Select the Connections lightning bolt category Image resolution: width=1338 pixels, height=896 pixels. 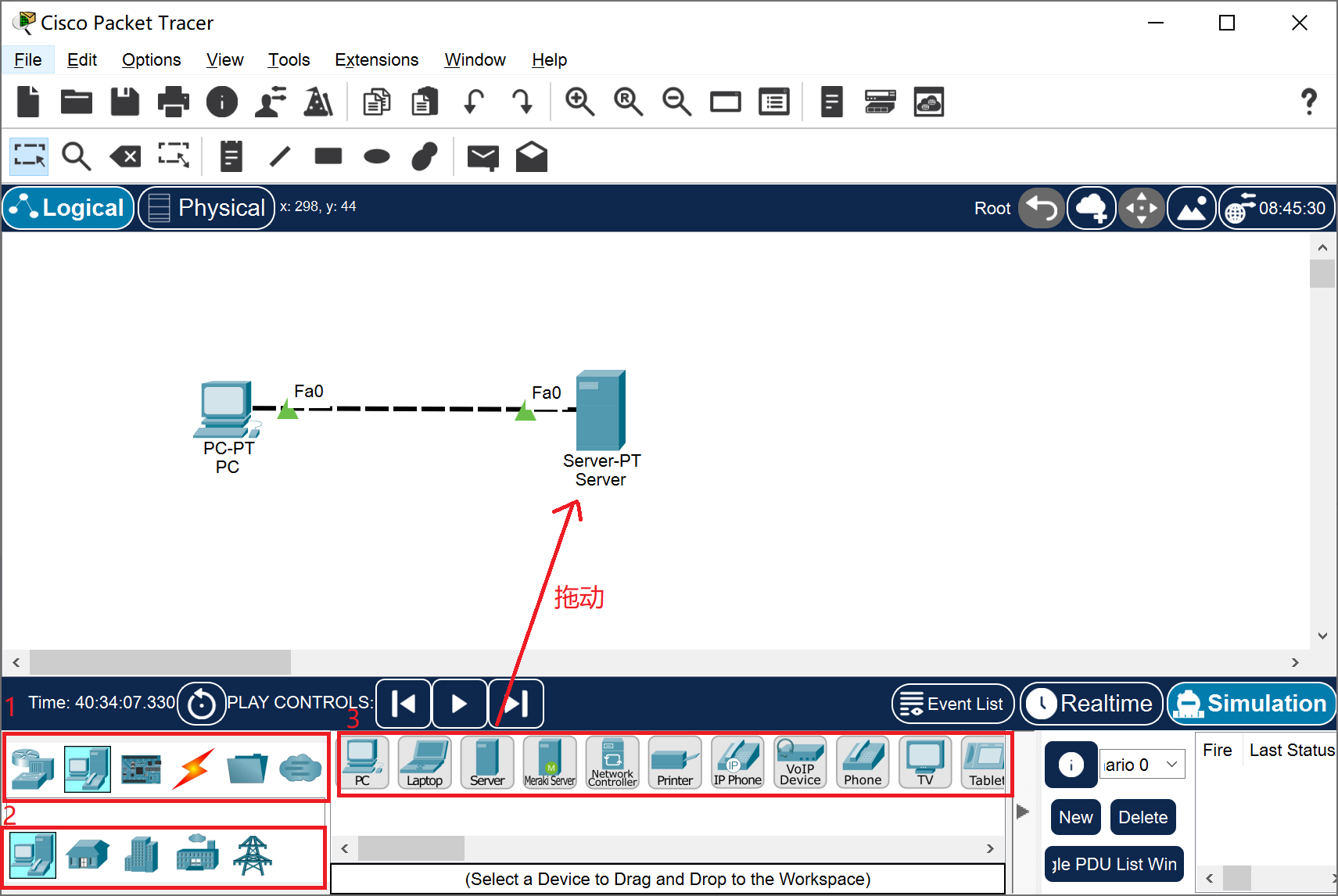[x=193, y=769]
